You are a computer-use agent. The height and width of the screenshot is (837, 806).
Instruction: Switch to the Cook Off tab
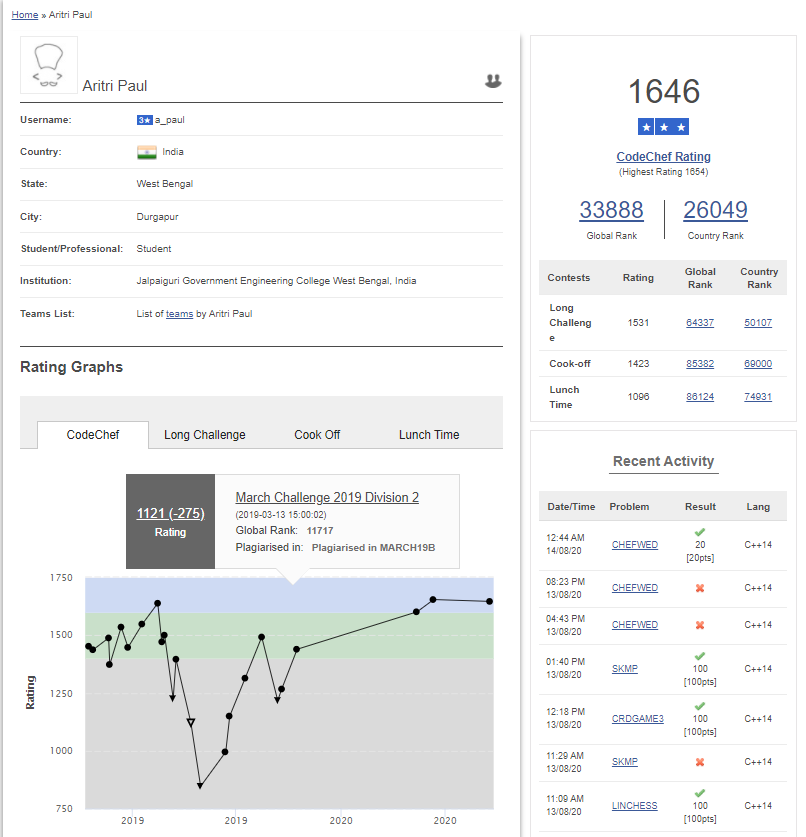[317, 435]
